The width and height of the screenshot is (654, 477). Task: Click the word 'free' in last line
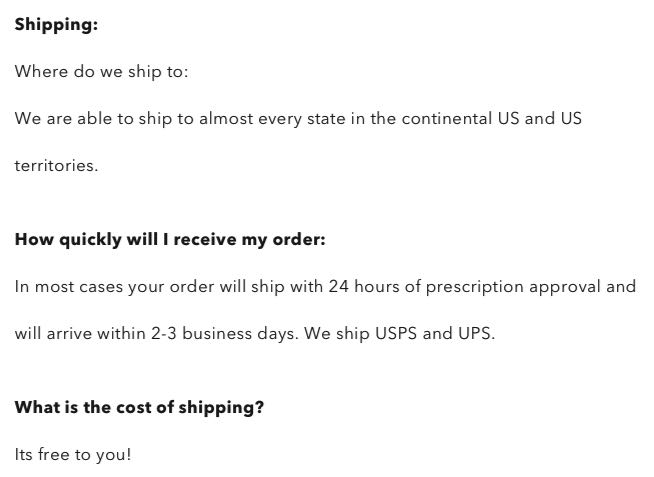tap(53, 454)
